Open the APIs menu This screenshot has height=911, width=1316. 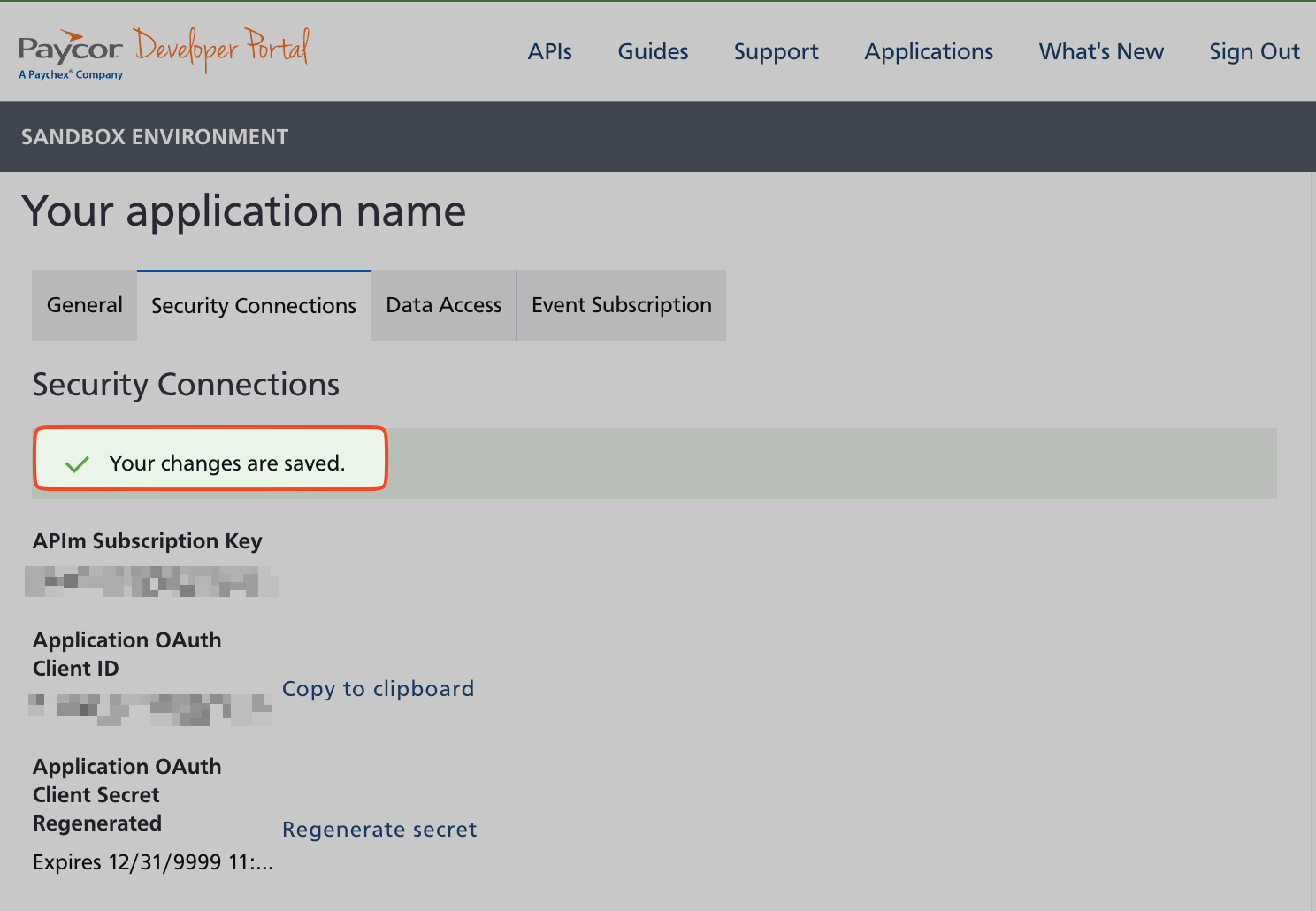click(x=549, y=52)
